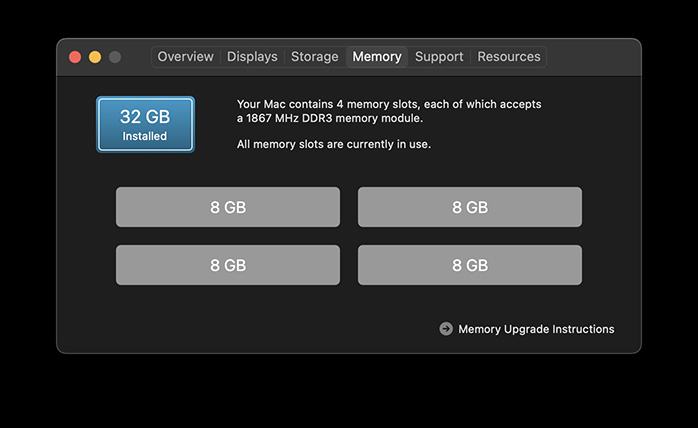Minimize window with the yellow button
698x428 pixels.
(95, 57)
